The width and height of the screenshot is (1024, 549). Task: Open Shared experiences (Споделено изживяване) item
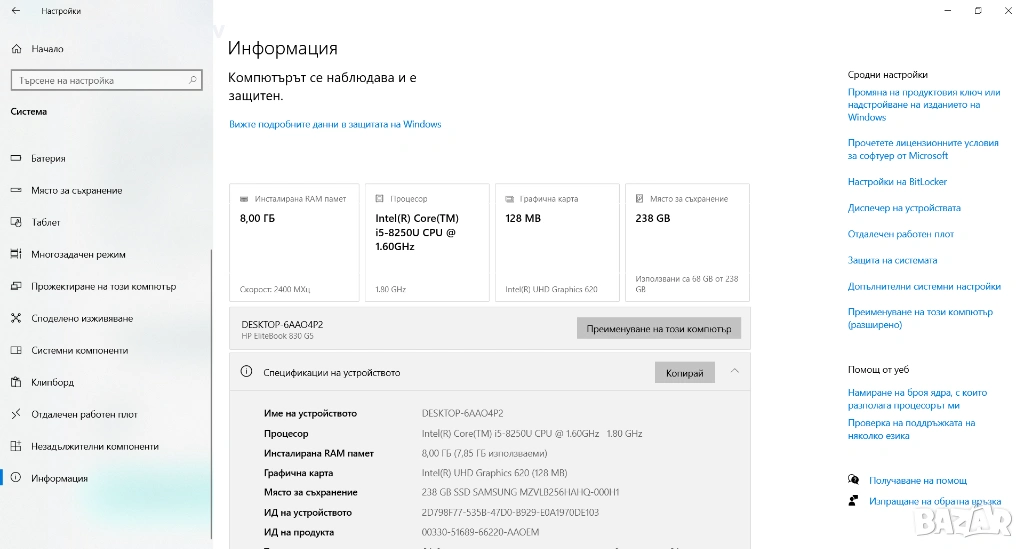(x=82, y=318)
